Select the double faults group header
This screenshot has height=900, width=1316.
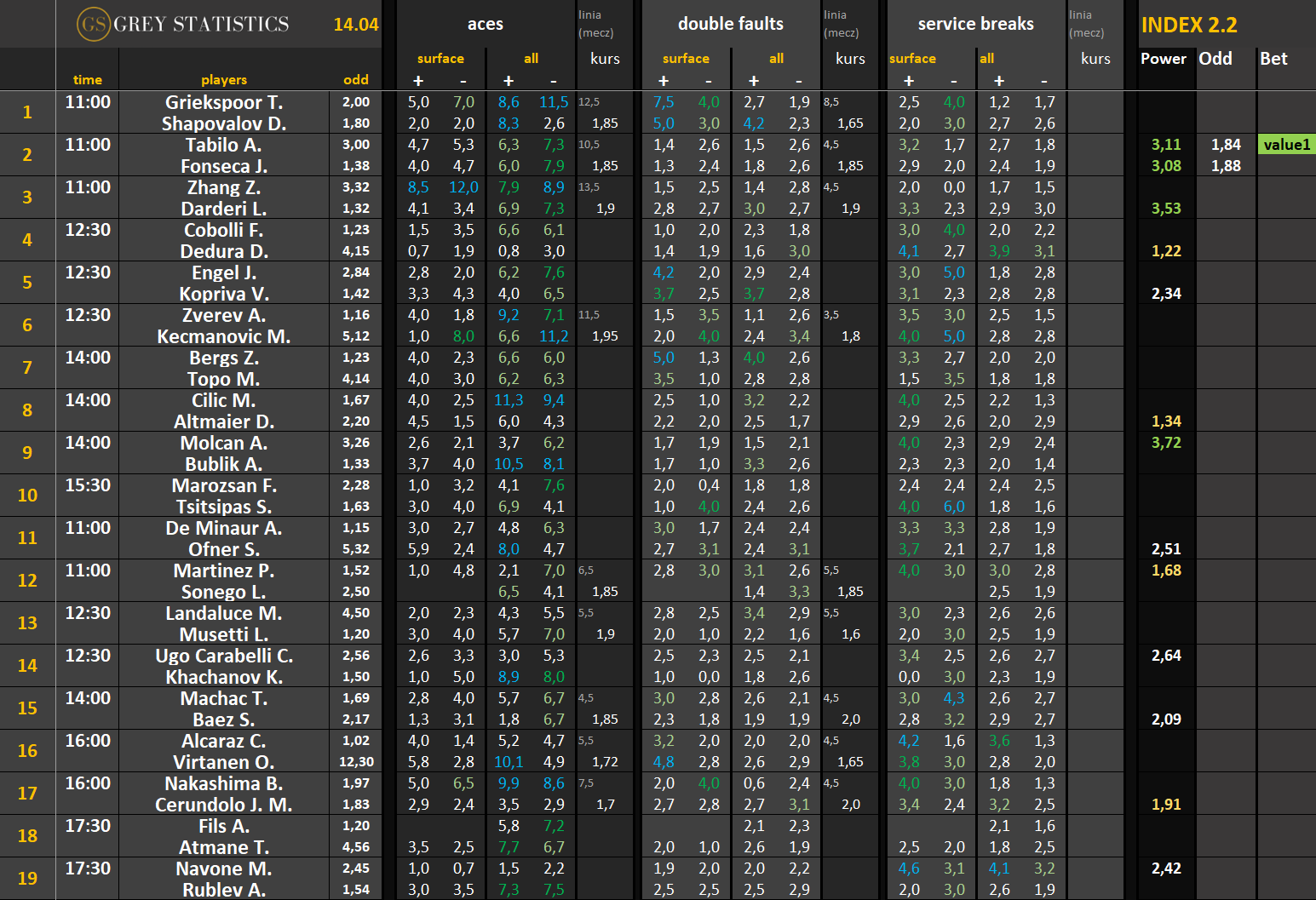[x=730, y=24]
